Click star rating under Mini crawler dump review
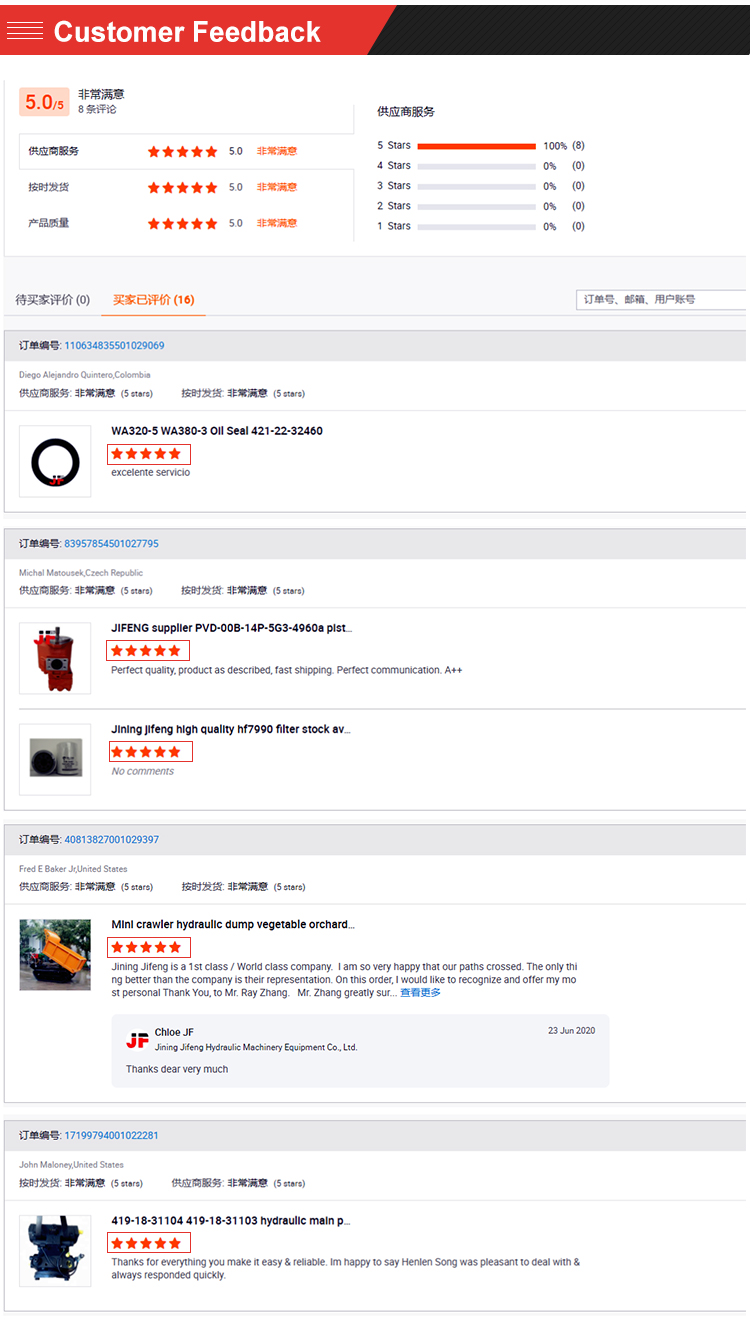 coord(147,947)
